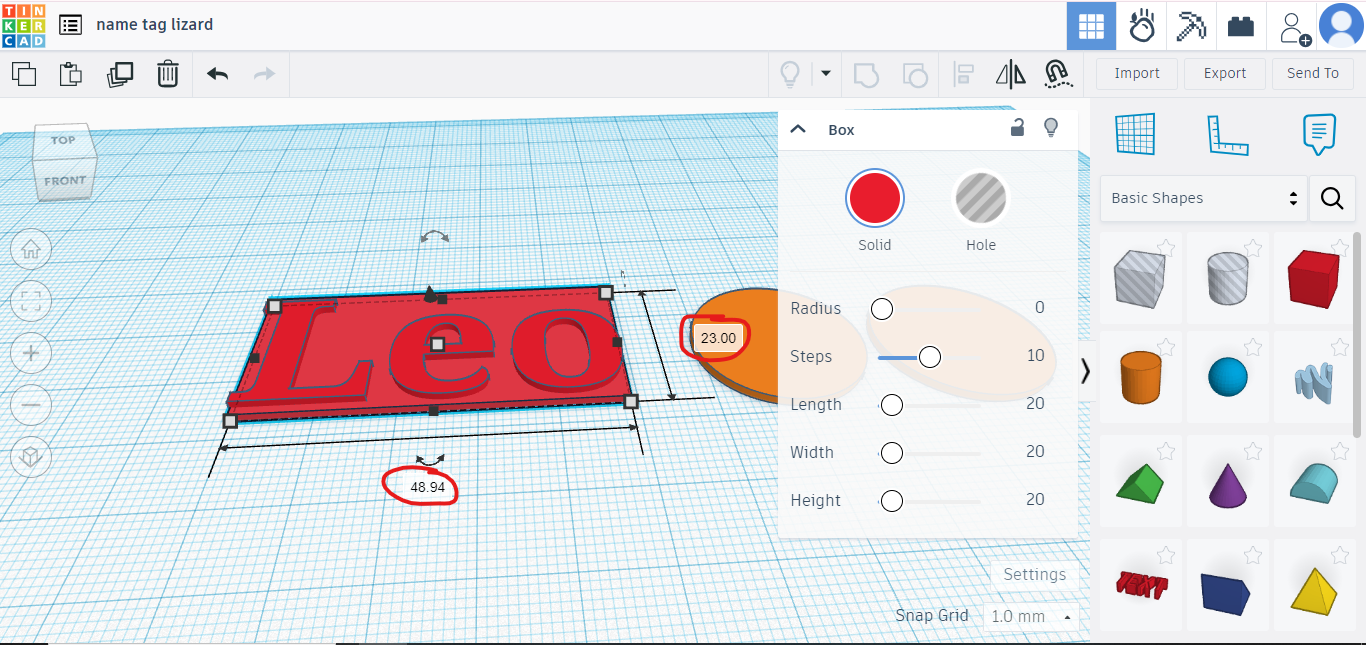
Task: Collapse the Box inspector panel
Action: 798,129
